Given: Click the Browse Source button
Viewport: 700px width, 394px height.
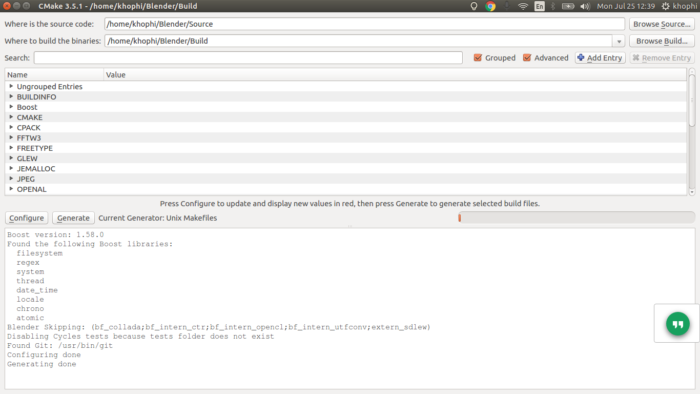Looking at the screenshot, I should (x=662, y=24).
